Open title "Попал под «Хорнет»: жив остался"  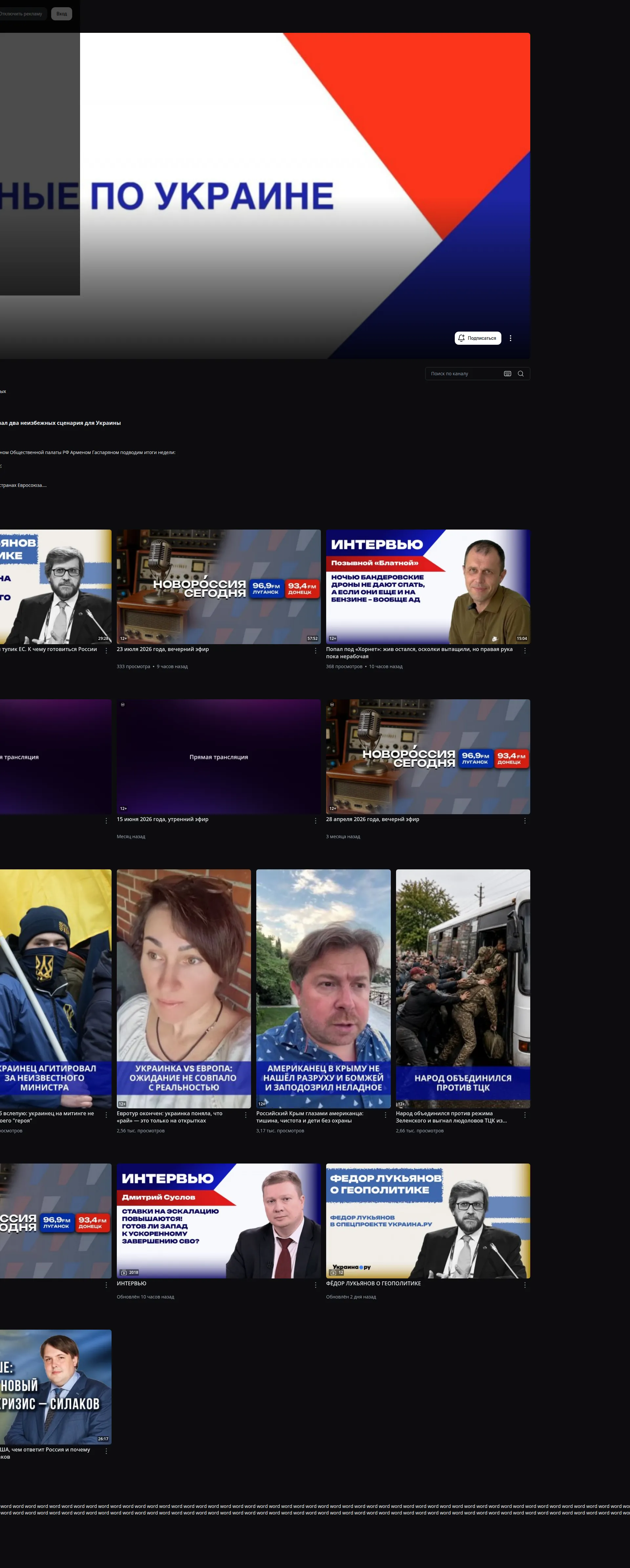click(x=419, y=653)
